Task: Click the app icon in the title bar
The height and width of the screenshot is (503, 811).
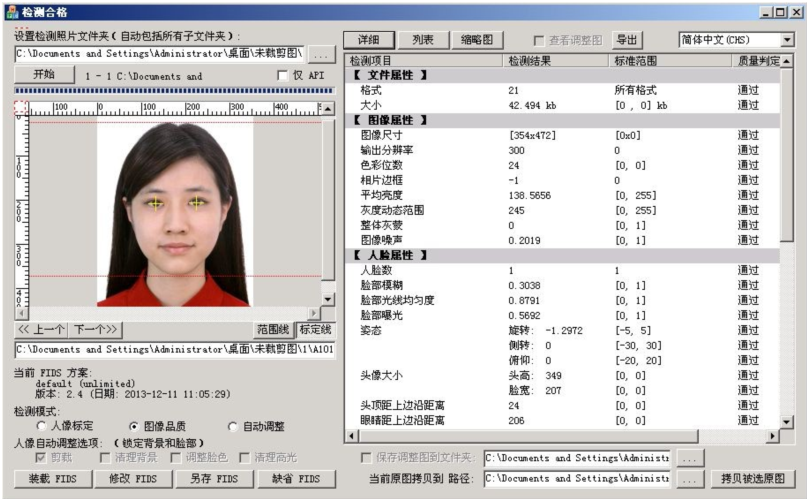Action: [12, 11]
